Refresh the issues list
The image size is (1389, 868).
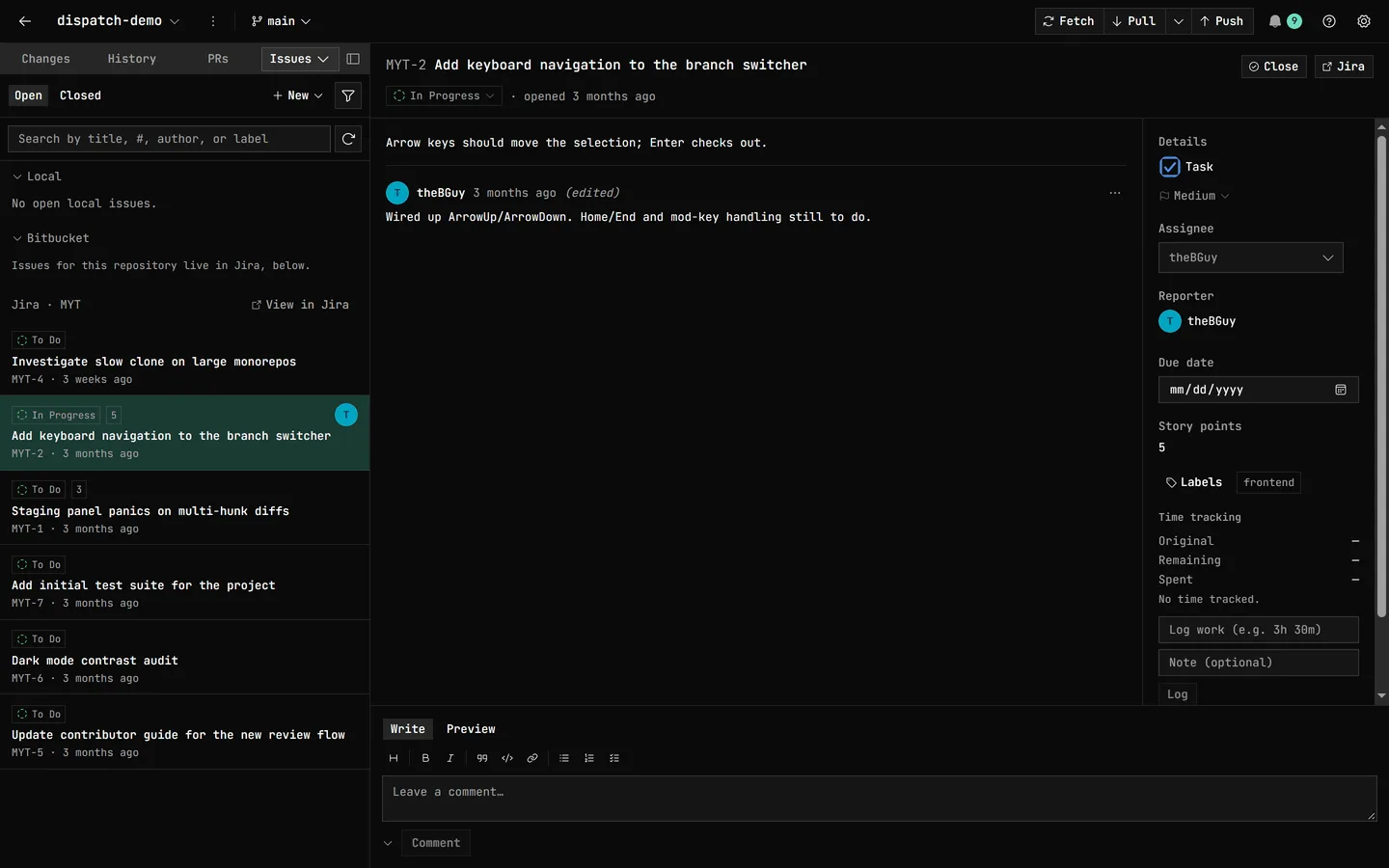(348, 139)
